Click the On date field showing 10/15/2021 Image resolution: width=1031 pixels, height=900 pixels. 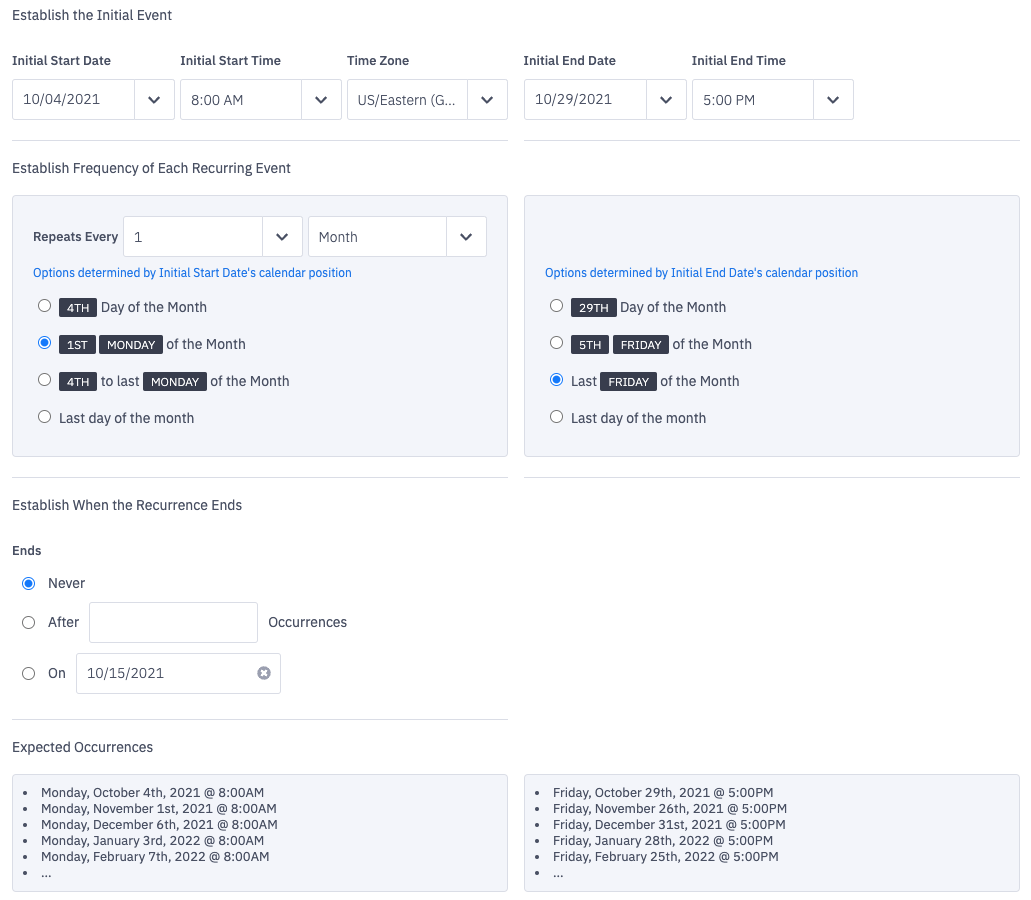(x=165, y=673)
